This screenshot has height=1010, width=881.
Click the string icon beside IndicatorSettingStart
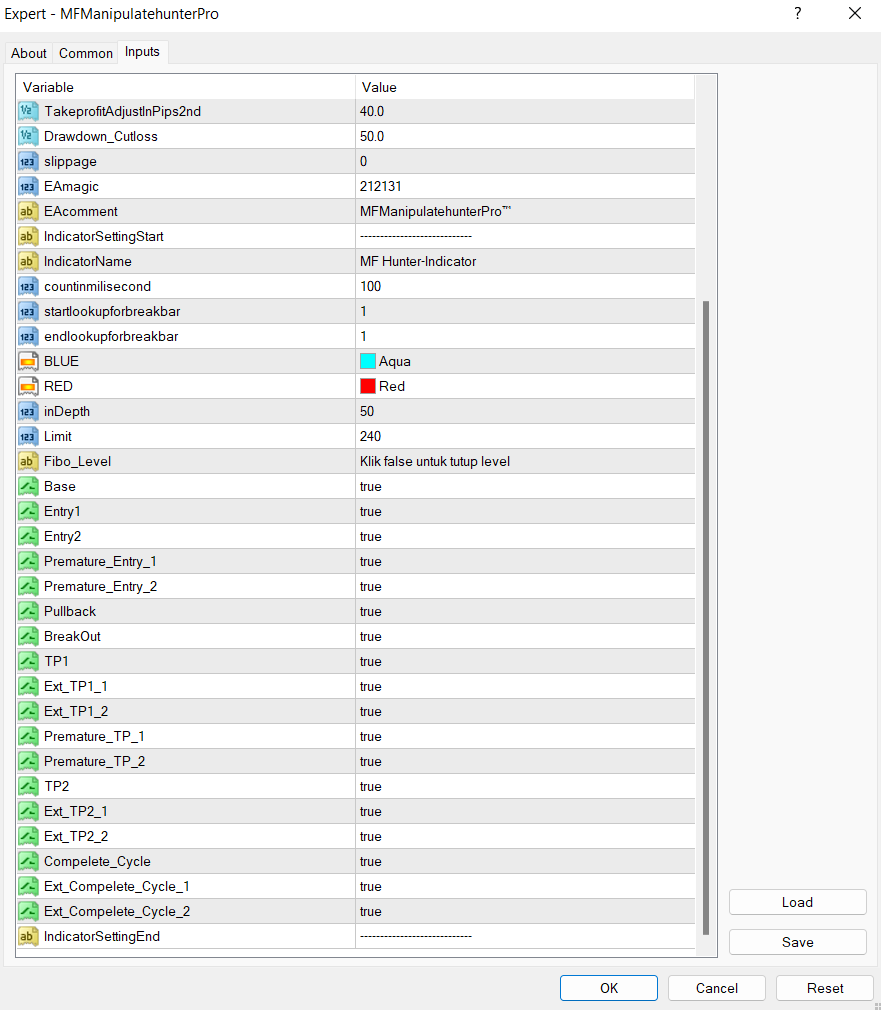pyautogui.click(x=28, y=236)
